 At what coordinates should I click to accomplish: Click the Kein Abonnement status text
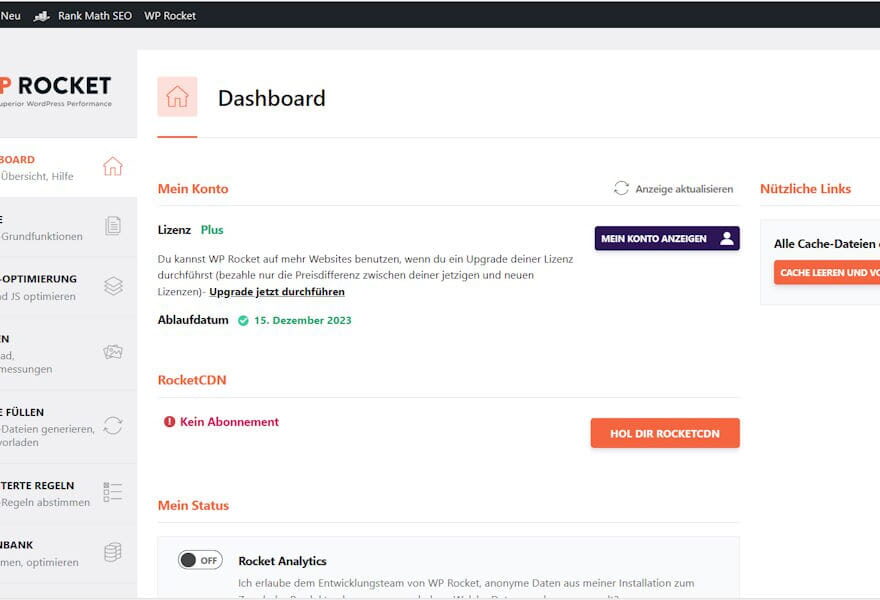pyautogui.click(x=229, y=422)
